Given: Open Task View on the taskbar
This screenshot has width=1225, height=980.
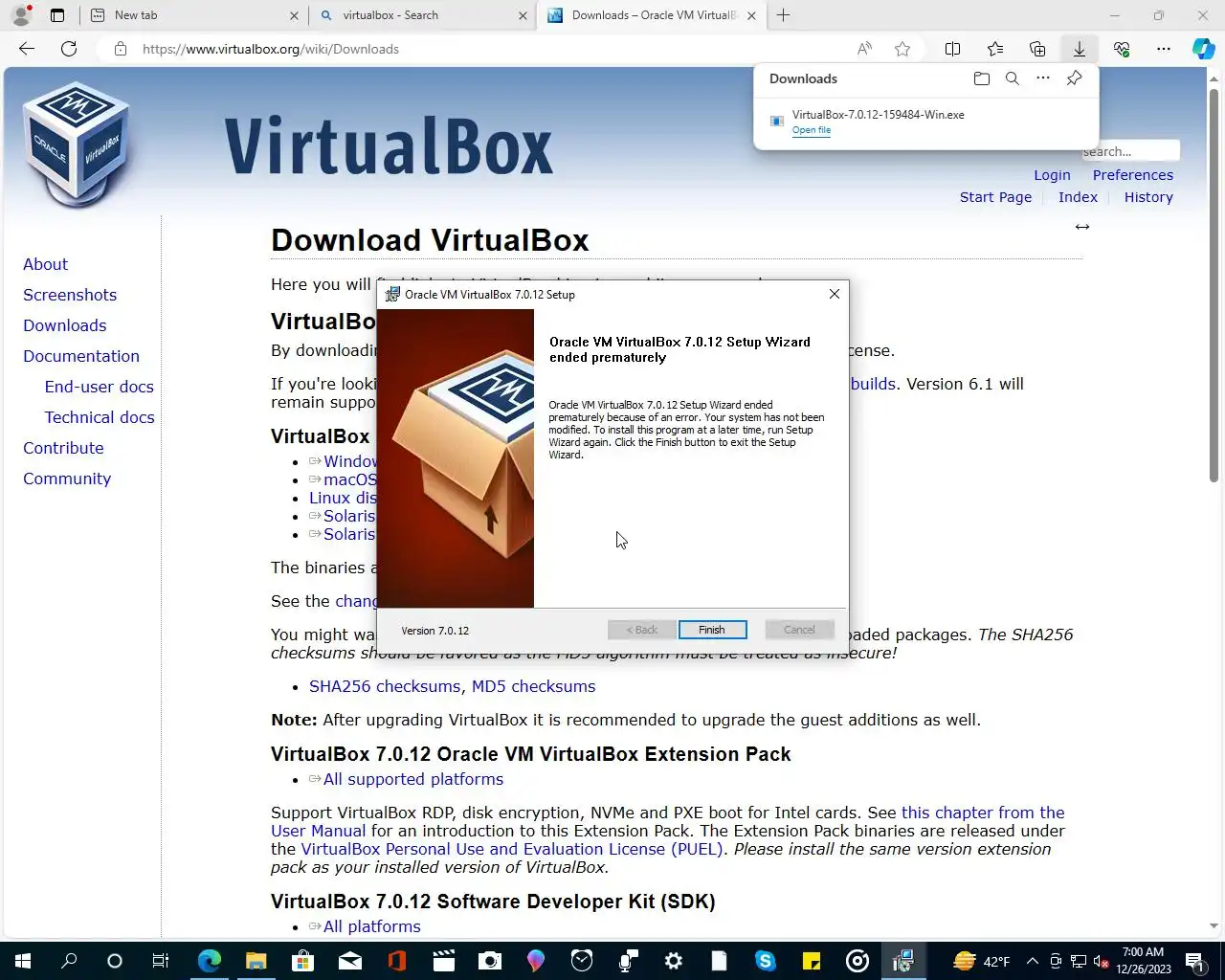Looking at the screenshot, I should [x=161, y=961].
